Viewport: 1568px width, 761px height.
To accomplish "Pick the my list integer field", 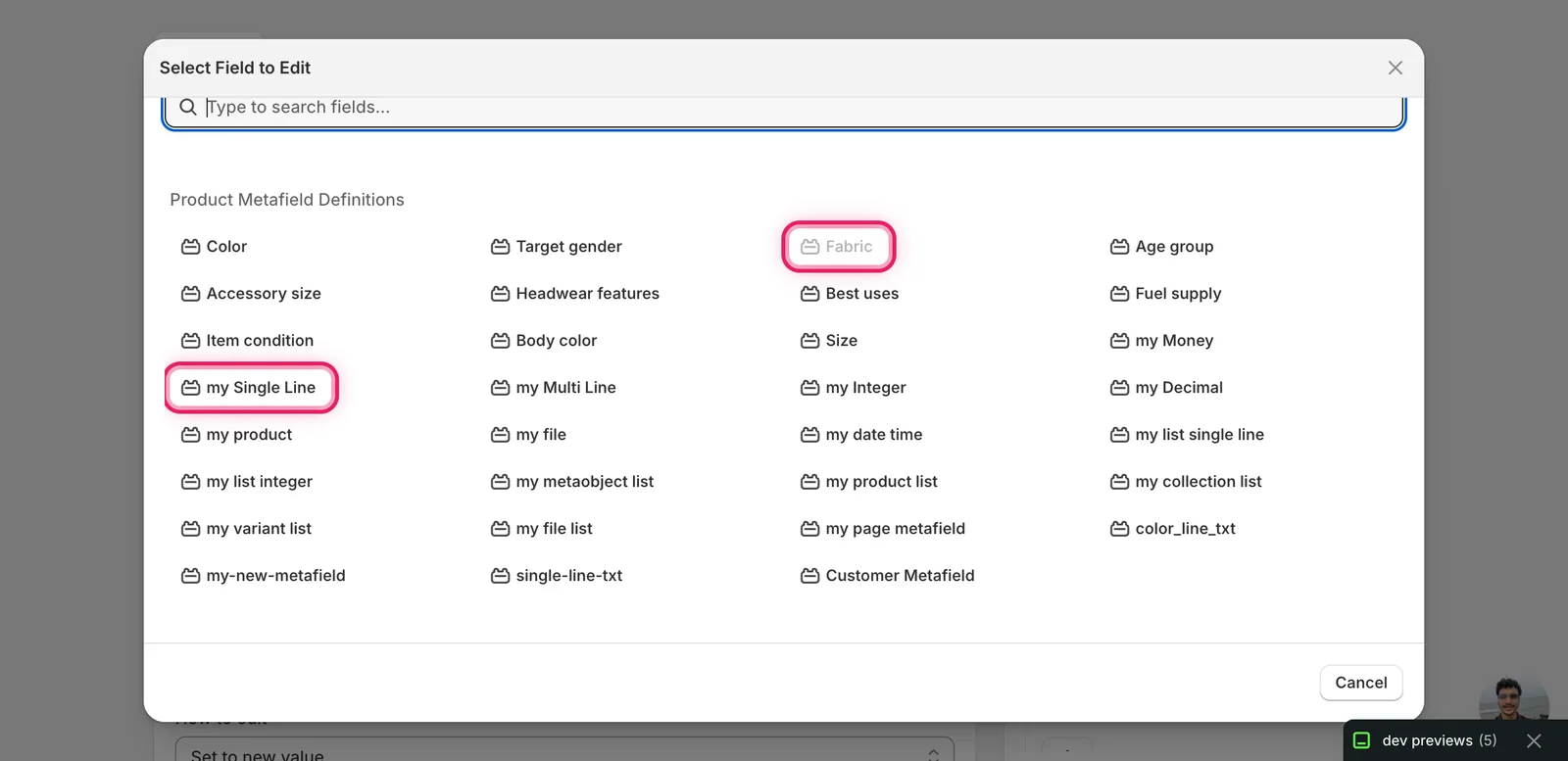I will click(247, 482).
